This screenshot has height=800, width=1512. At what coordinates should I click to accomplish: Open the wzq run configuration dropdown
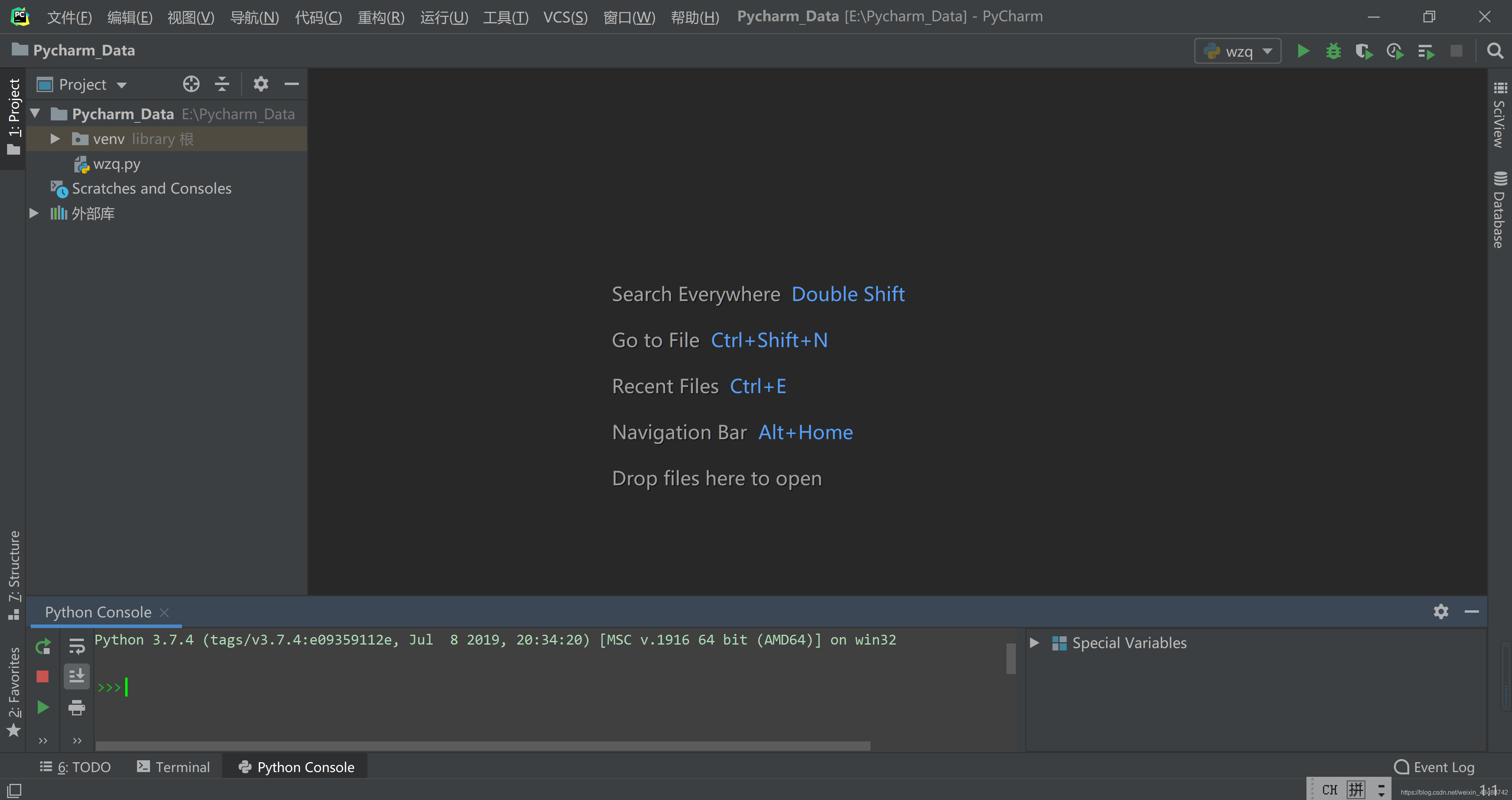(1237, 51)
